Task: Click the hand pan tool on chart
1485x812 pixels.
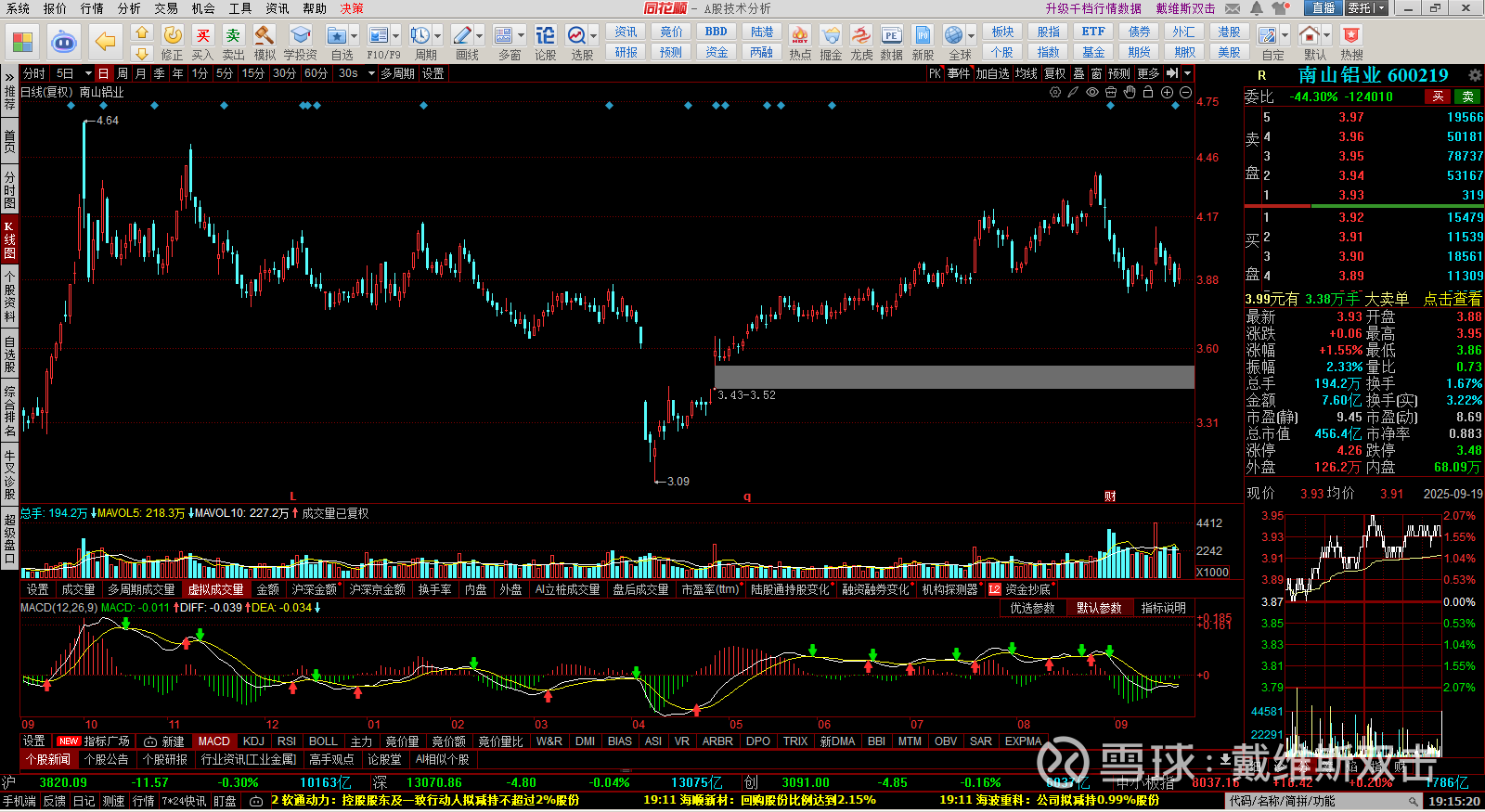Action: tap(1130, 92)
